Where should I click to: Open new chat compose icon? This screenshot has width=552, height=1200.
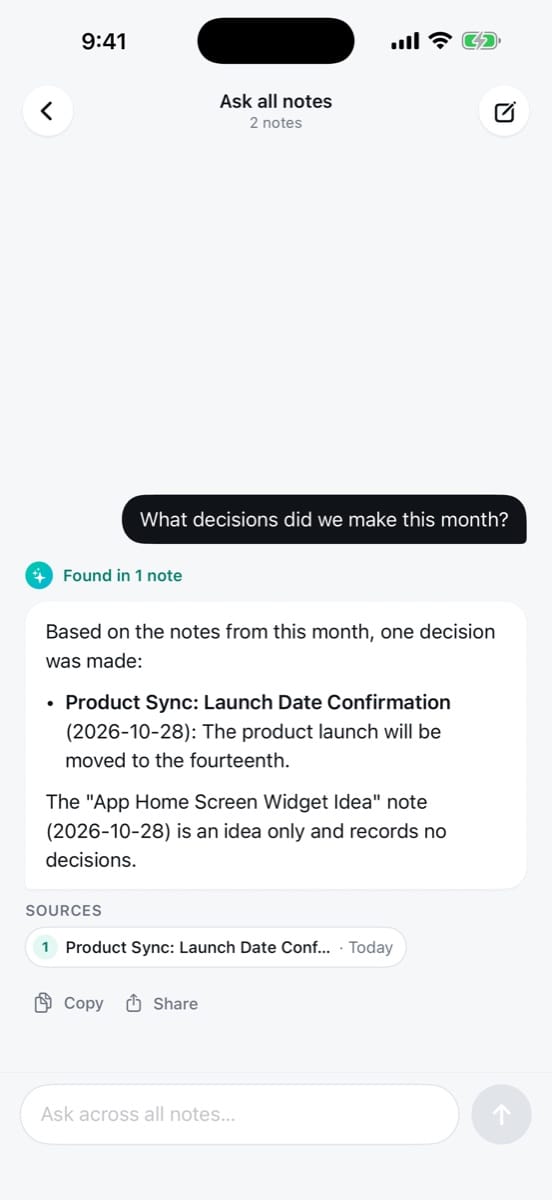(x=504, y=111)
